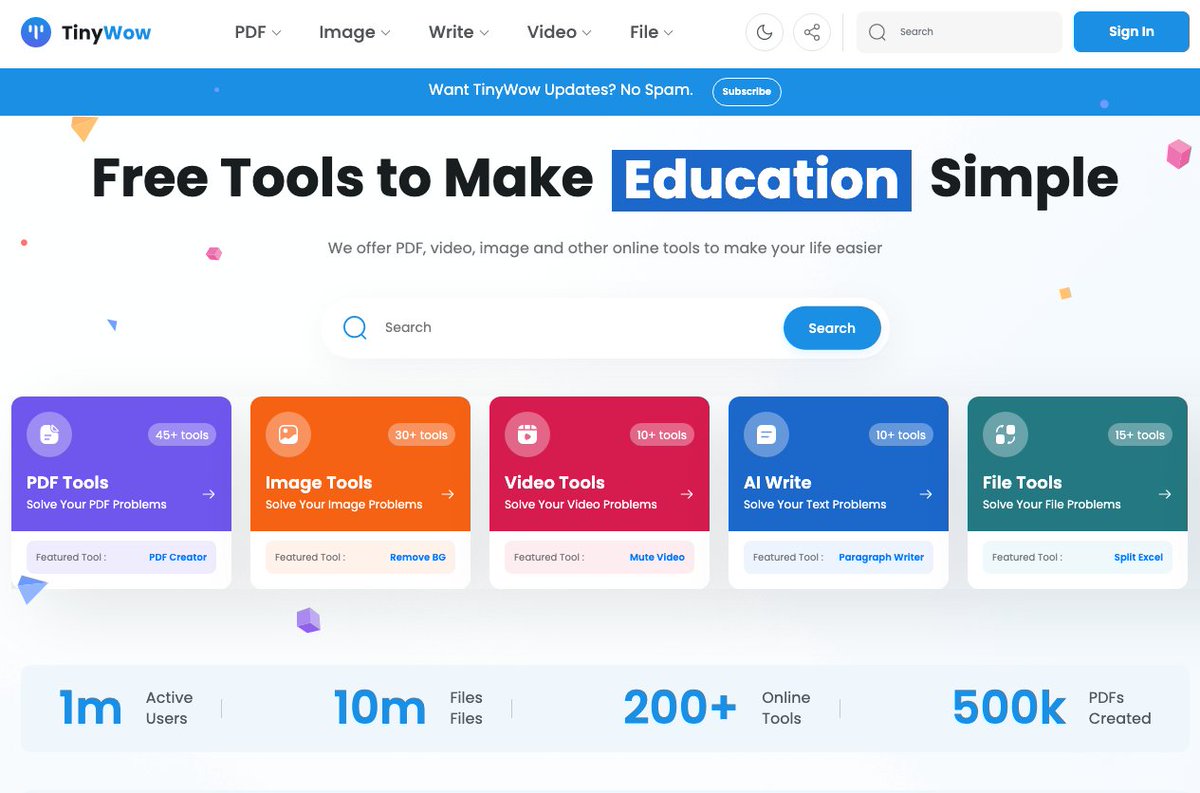Open the Mute Video featured tool
Viewport: 1200px width, 793px height.
point(657,557)
